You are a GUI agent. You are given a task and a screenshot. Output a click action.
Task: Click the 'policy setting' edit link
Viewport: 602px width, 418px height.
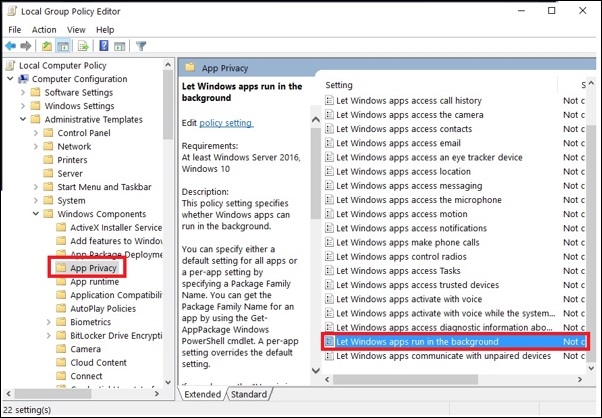(x=226, y=123)
